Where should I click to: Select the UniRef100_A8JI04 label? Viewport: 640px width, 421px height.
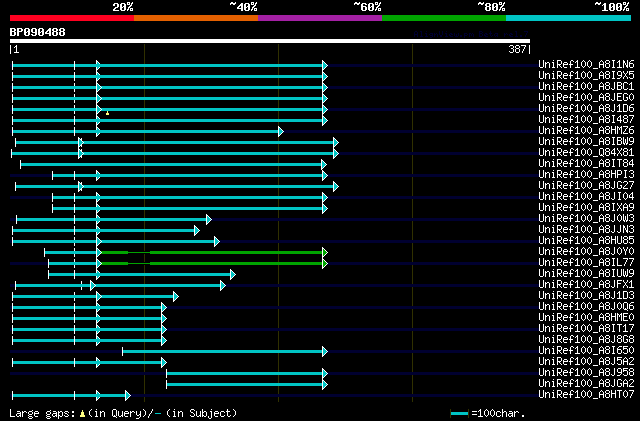[586, 197]
